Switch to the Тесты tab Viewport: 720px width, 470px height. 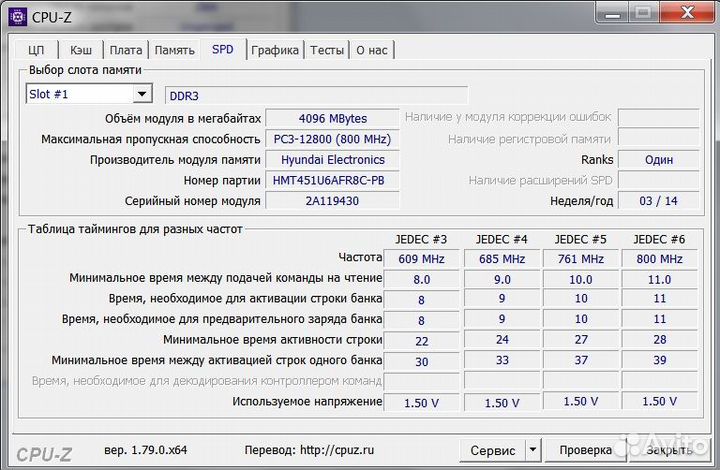[x=327, y=50]
